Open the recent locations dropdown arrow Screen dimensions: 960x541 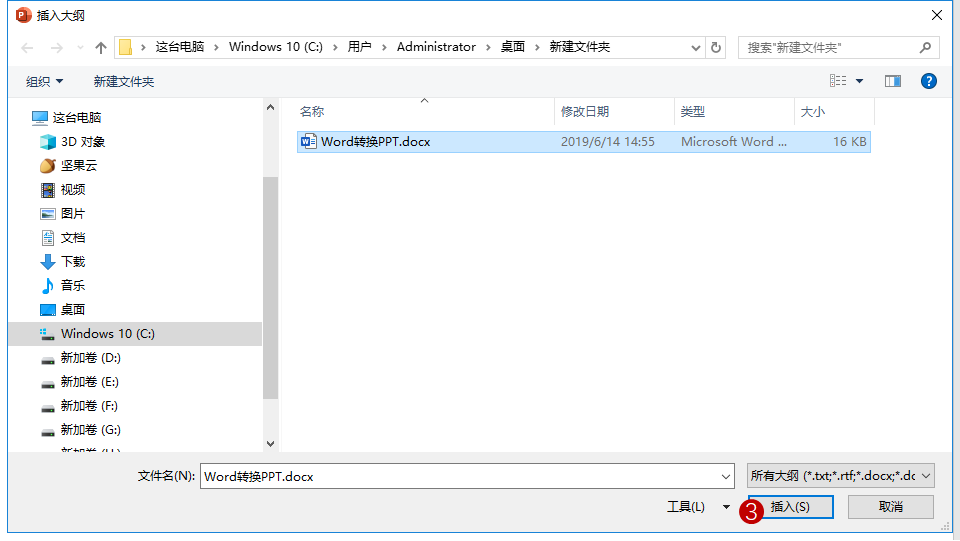(x=80, y=48)
